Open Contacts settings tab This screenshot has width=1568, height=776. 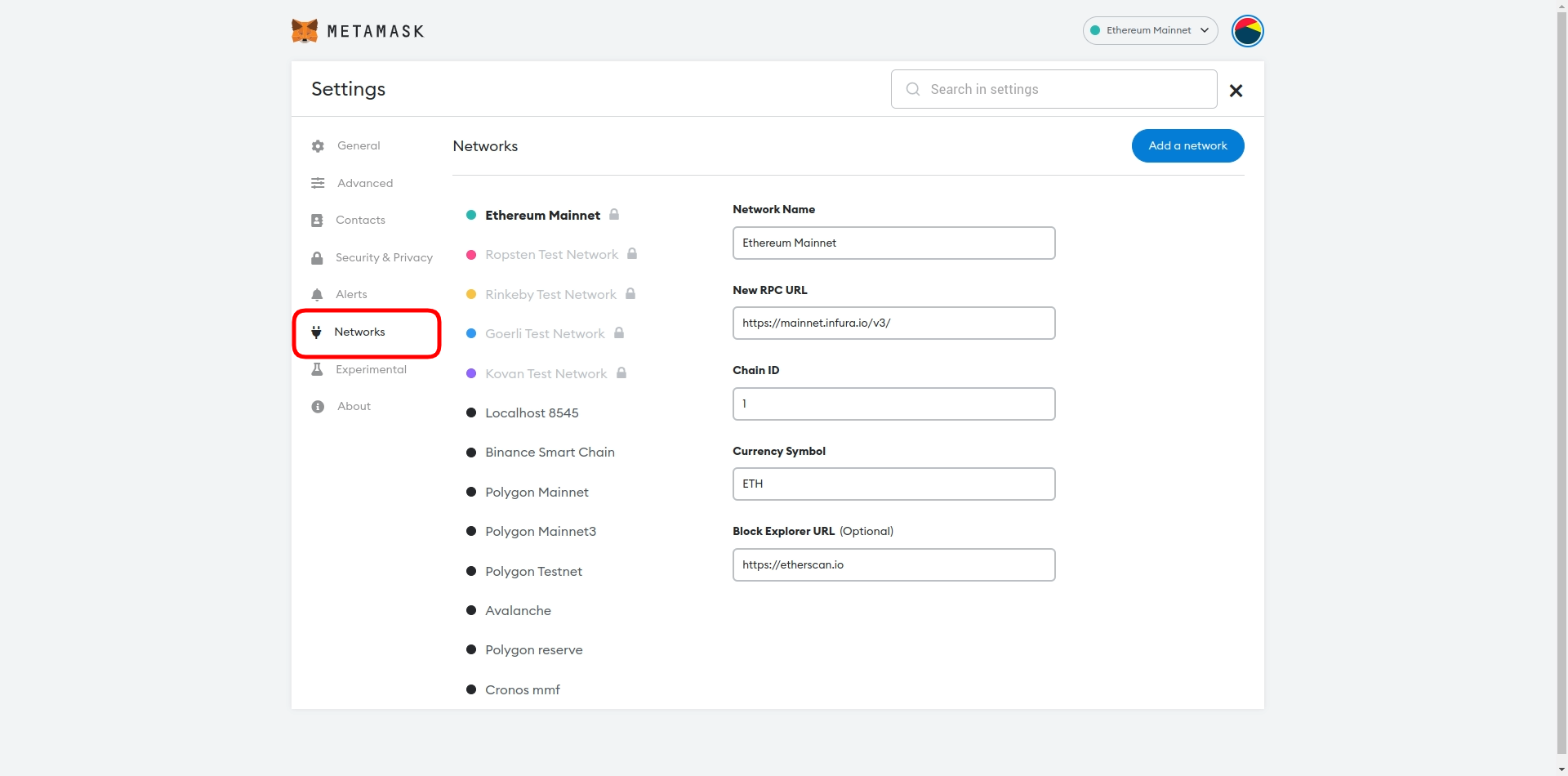pos(360,220)
